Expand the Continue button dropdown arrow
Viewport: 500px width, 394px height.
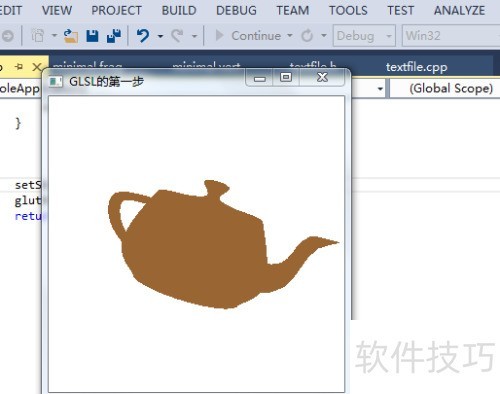(290, 35)
